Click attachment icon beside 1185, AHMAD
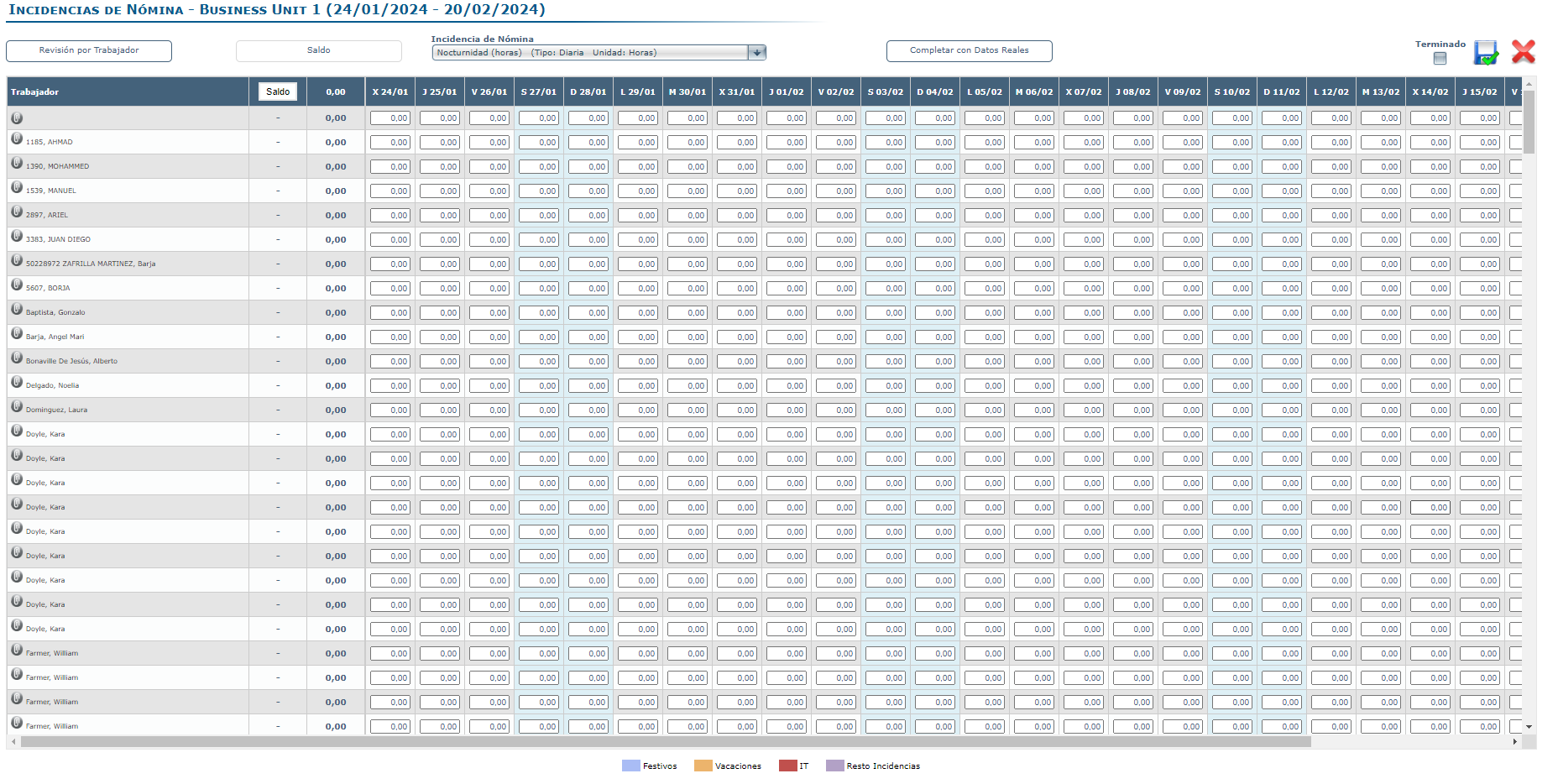 [x=17, y=139]
